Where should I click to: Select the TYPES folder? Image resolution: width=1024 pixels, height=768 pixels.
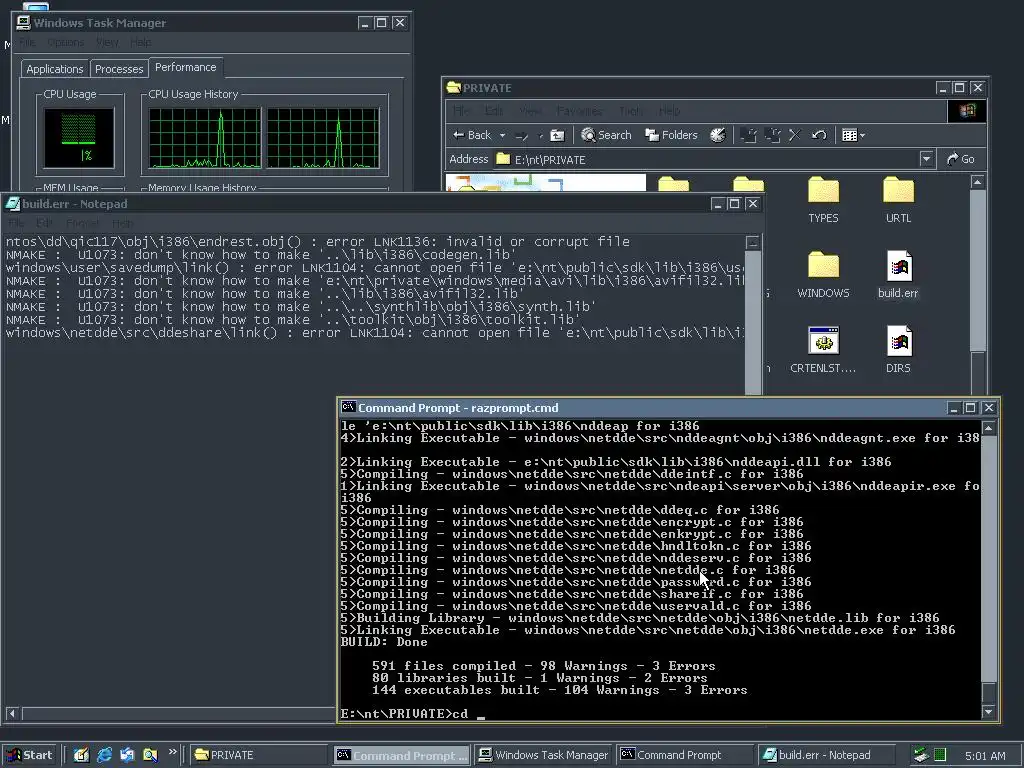point(823,200)
